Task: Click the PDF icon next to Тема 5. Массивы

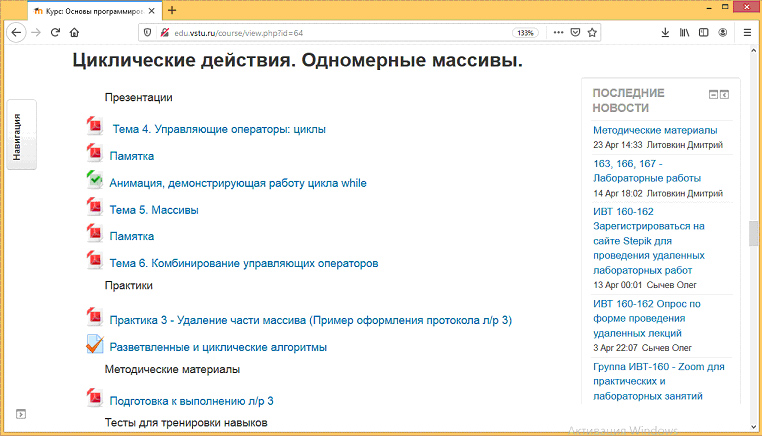Action: 94,206
